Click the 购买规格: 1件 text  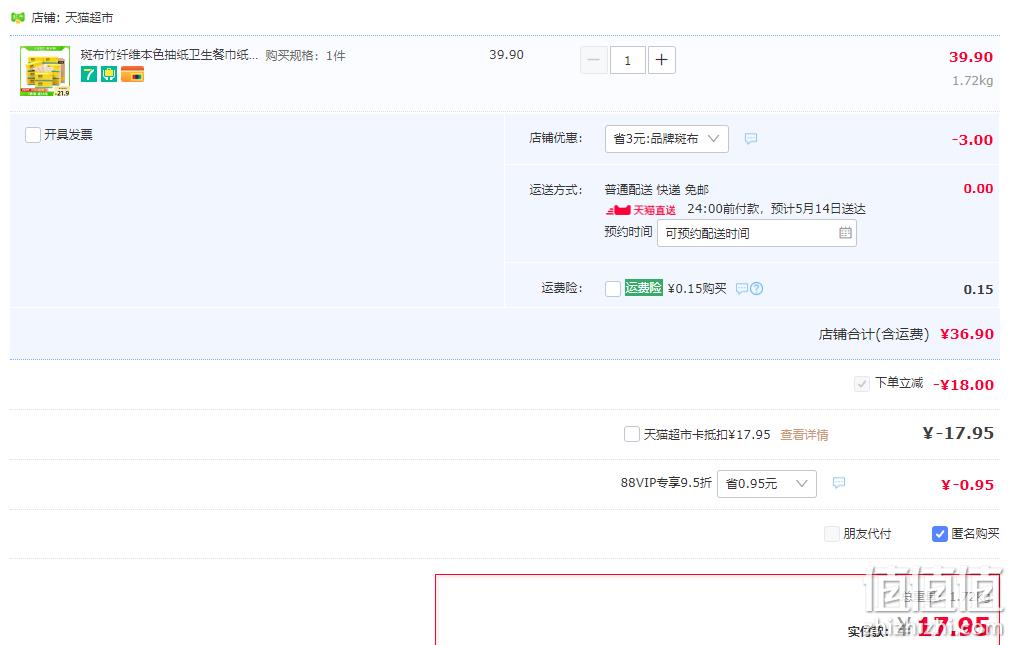(305, 56)
